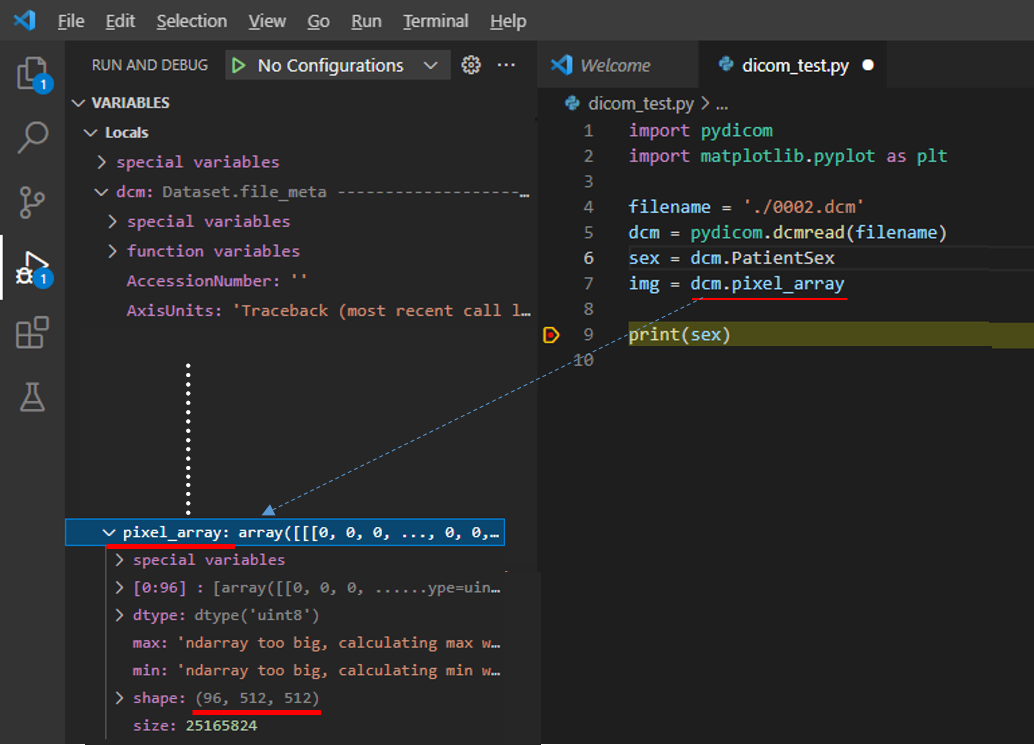Collapse the VARIABLES section
1034x745 pixels.
pos(78,103)
